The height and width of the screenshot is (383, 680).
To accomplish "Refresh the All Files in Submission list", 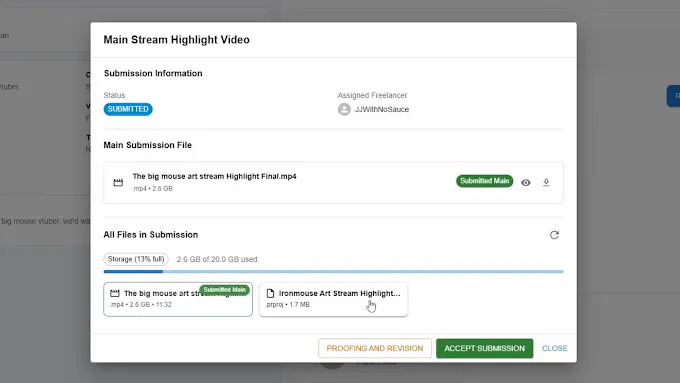I will (554, 235).
